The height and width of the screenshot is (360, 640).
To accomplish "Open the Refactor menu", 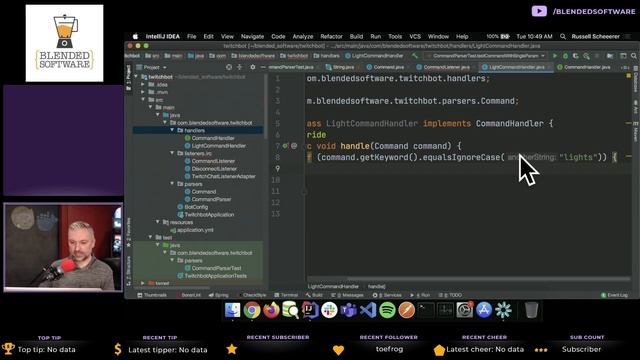I will (331, 36).
